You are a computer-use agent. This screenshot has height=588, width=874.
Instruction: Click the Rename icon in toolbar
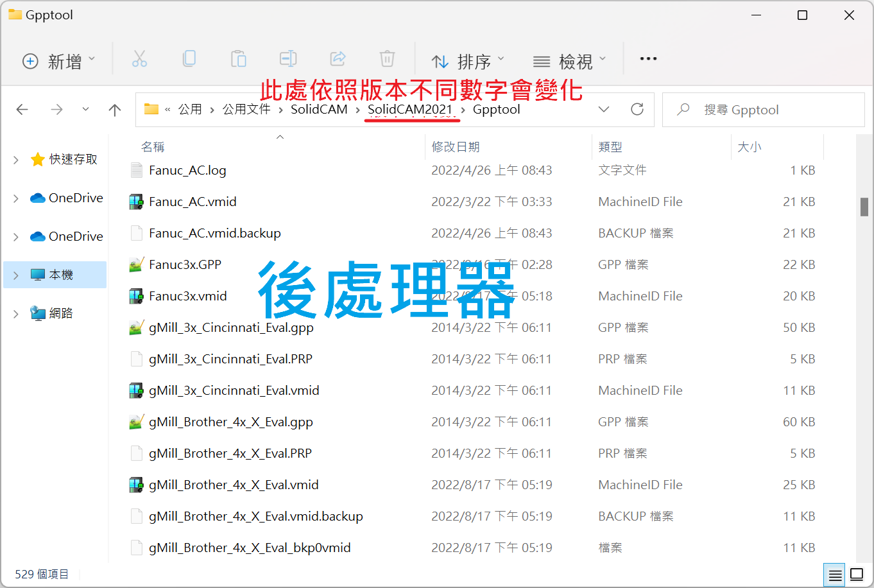pos(288,60)
